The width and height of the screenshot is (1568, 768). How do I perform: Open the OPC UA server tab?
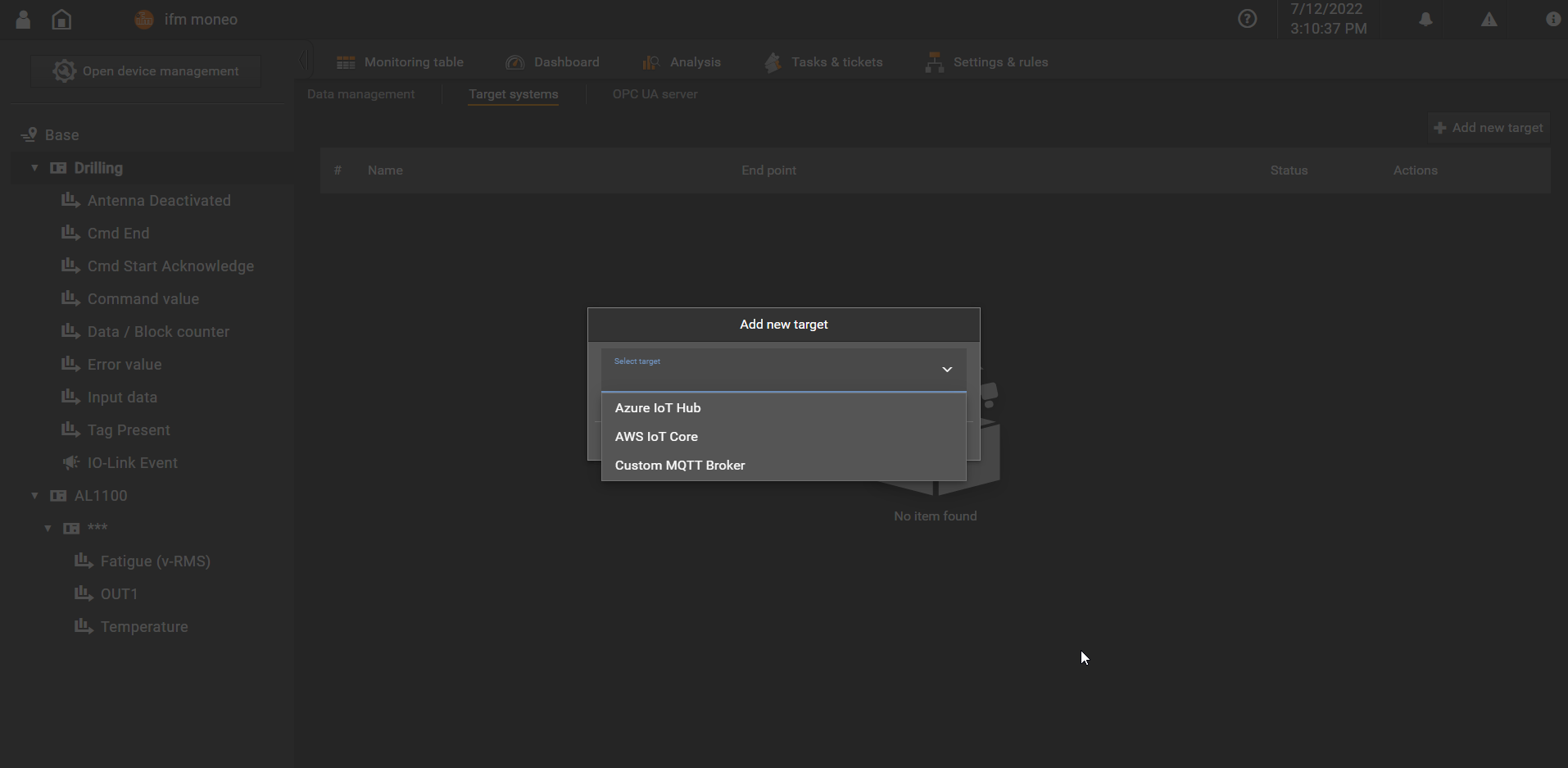click(655, 94)
